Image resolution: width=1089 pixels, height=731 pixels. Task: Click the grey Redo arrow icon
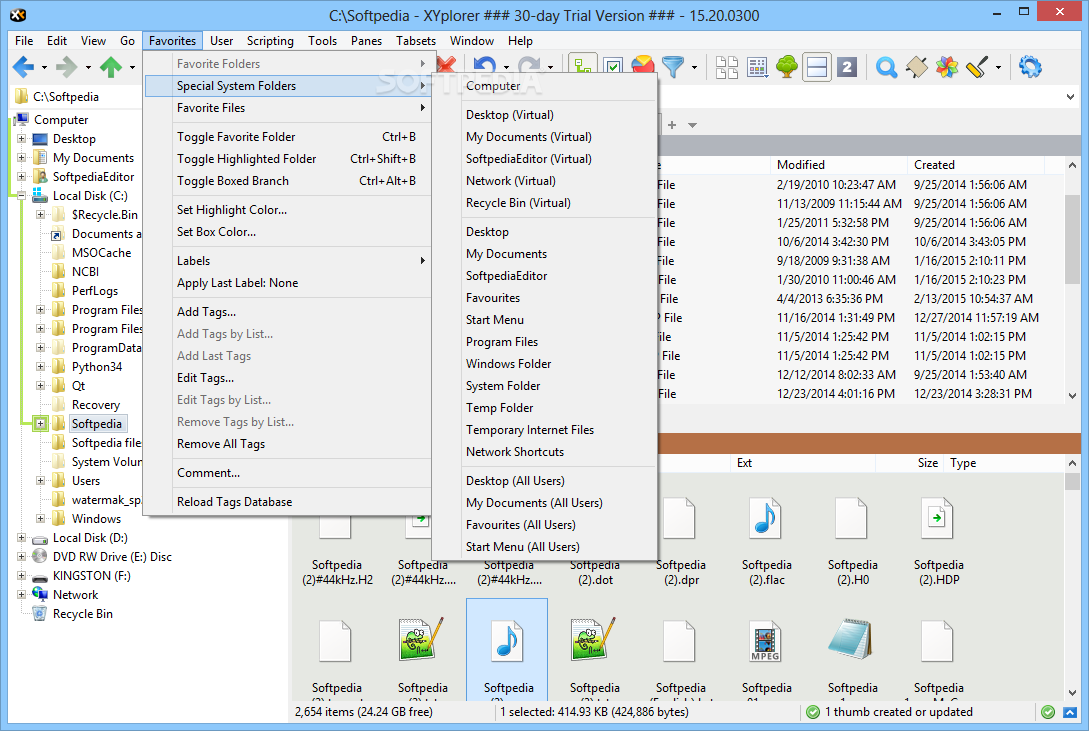point(529,66)
